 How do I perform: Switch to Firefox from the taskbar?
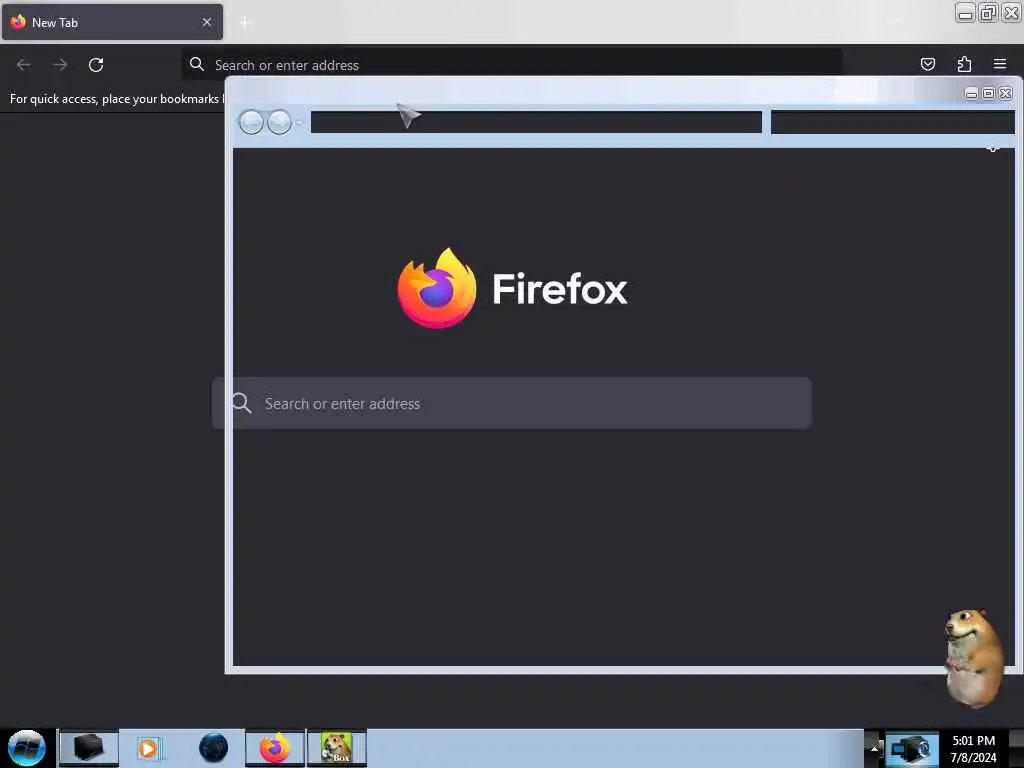click(x=275, y=748)
